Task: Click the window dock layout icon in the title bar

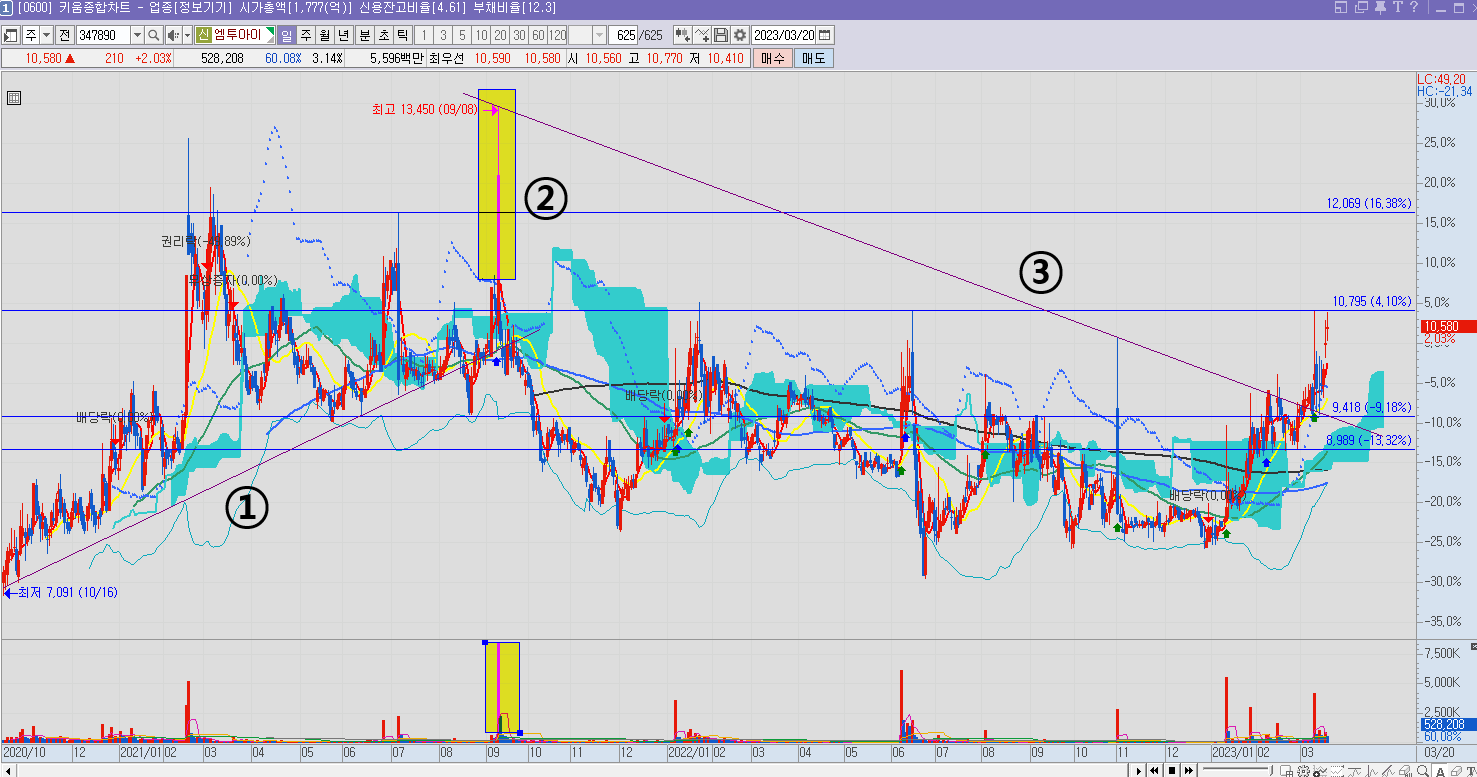Action: [1341, 8]
